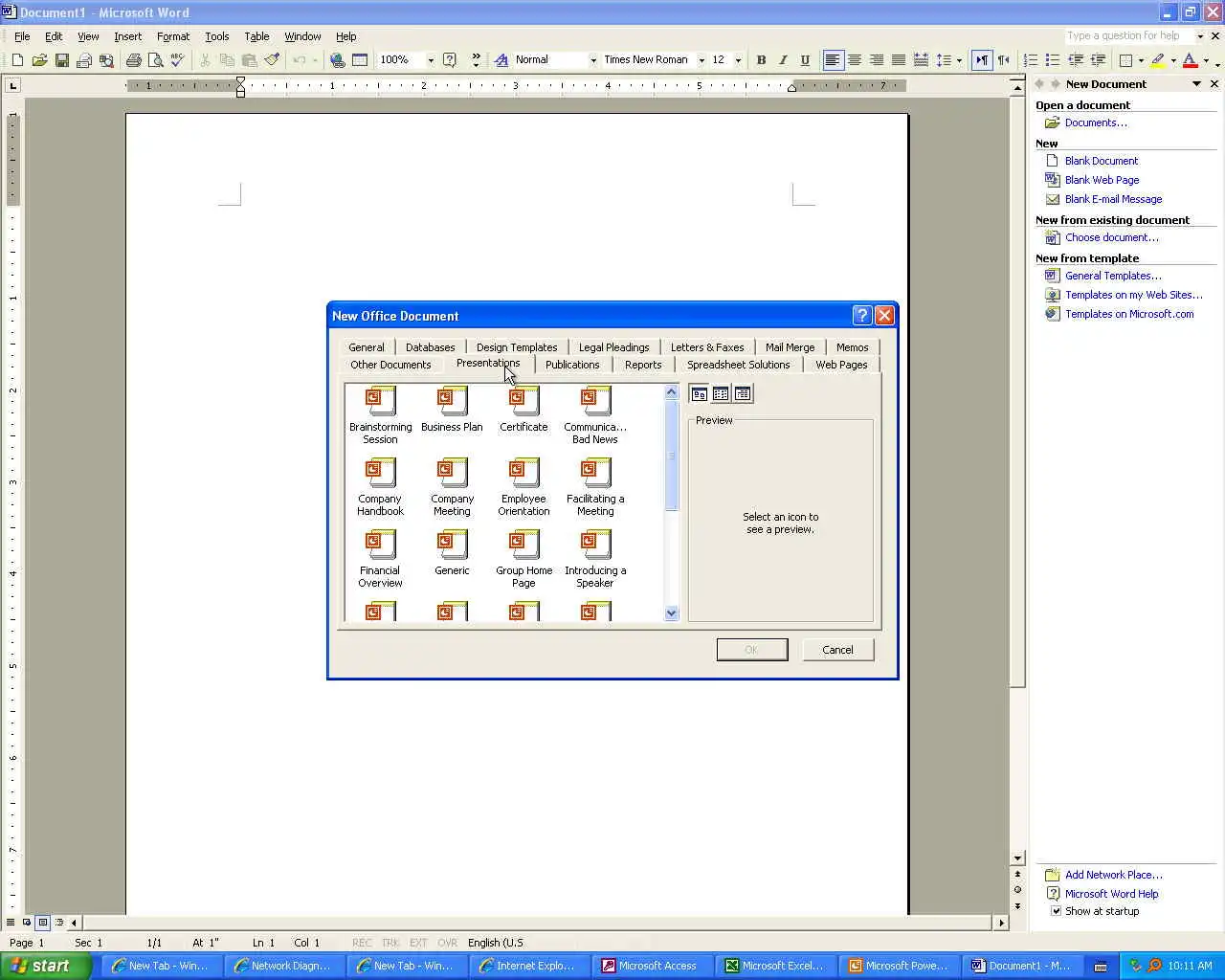Click the Save floppy disk icon
The width and height of the screenshot is (1225, 980).
[x=61, y=60]
